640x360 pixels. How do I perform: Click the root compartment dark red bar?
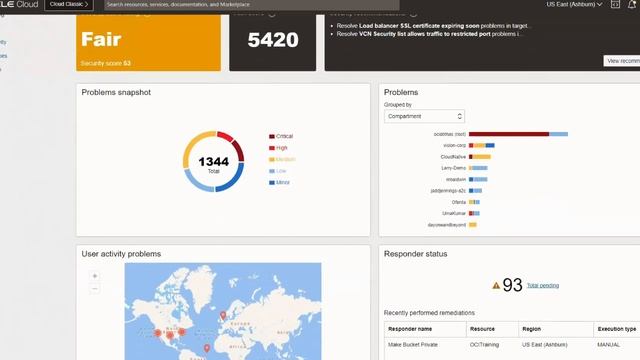point(509,134)
